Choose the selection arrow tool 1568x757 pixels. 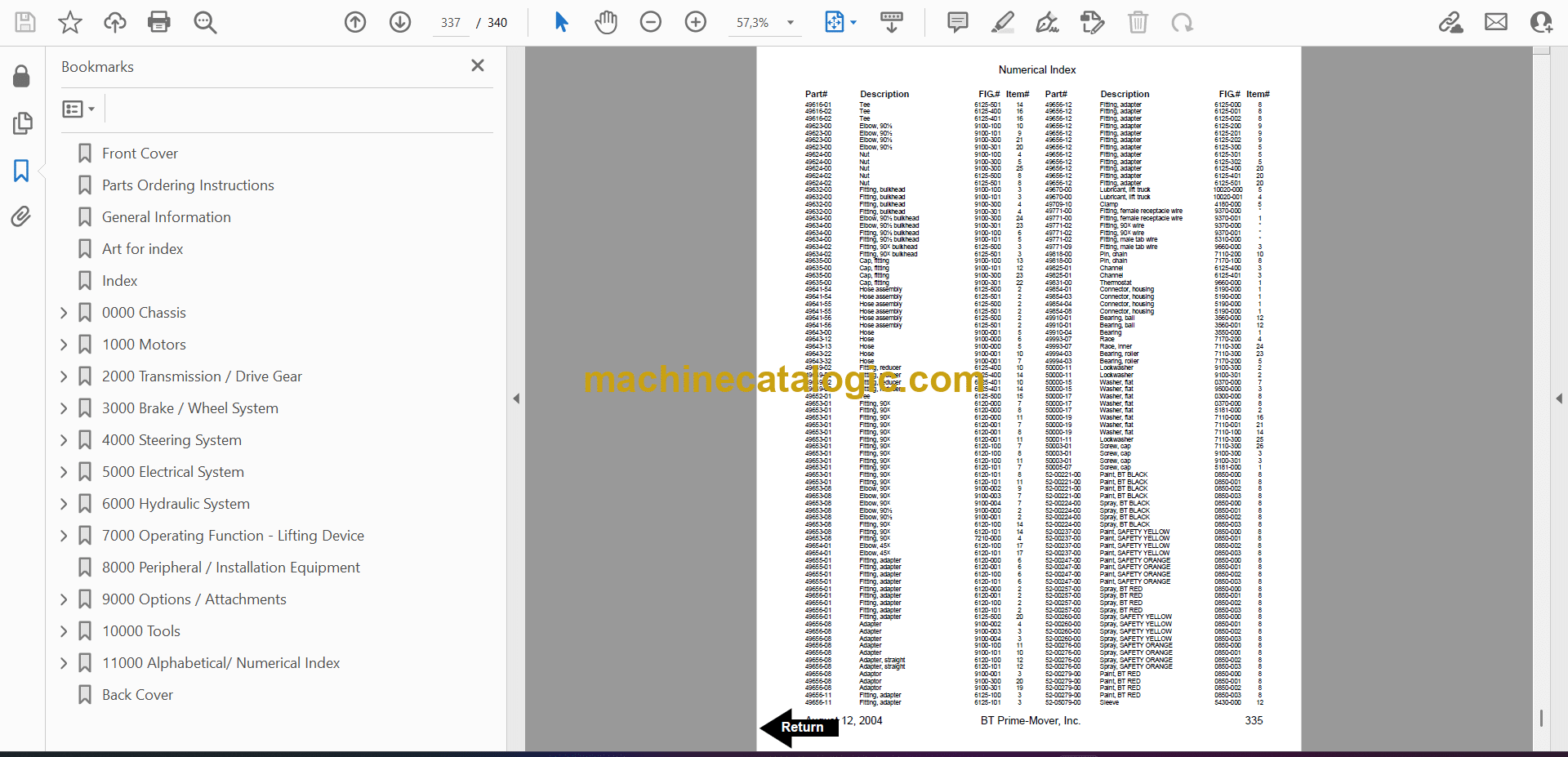[561, 22]
